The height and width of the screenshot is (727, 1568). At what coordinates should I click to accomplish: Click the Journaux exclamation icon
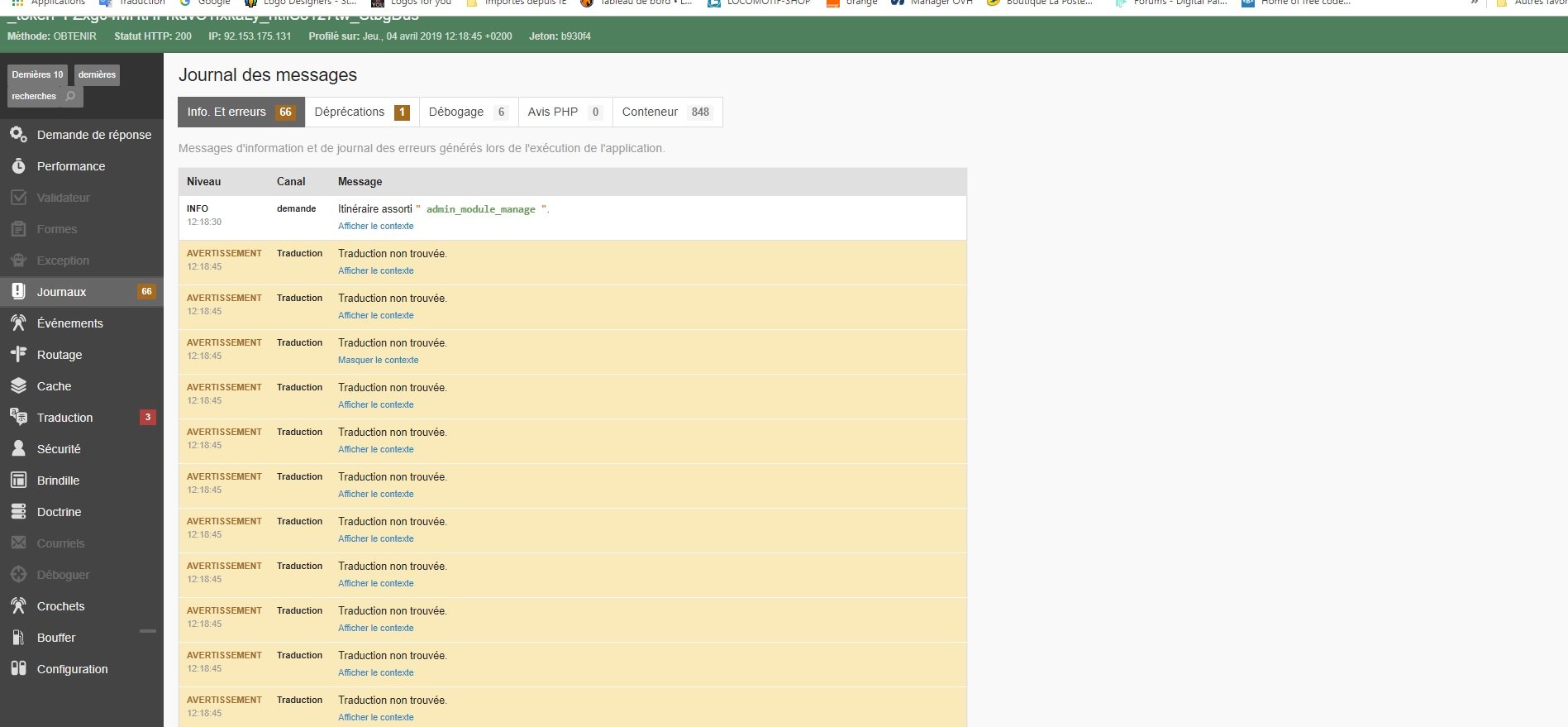coord(18,291)
